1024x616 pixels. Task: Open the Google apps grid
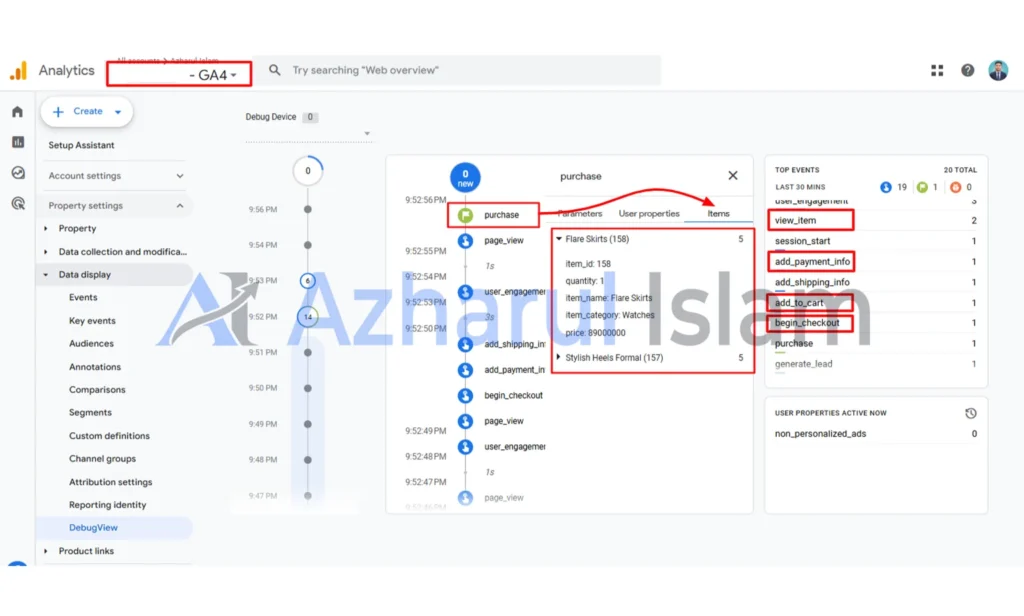(937, 71)
